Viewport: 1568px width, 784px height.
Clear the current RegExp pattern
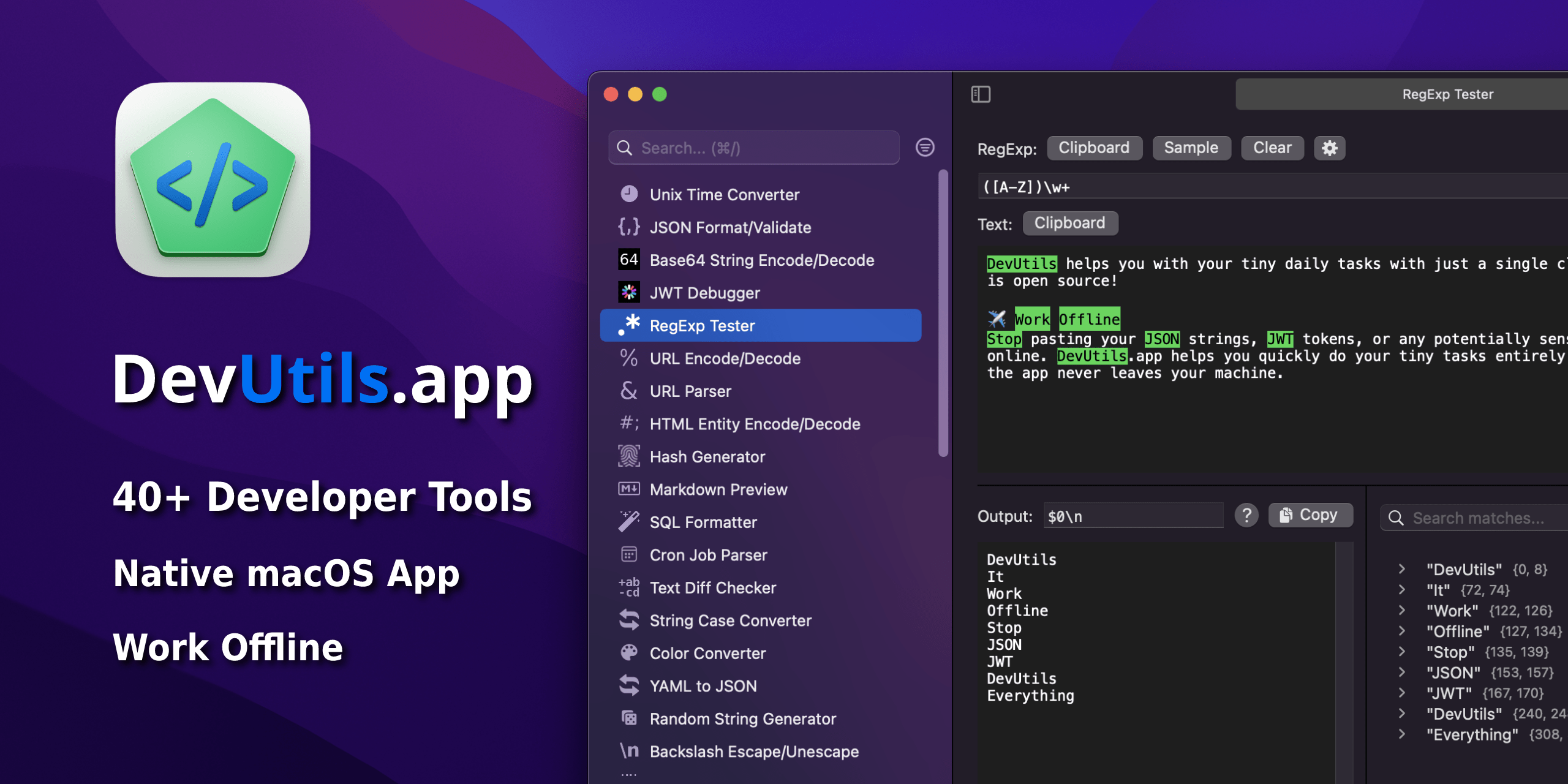(x=1272, y=148)
